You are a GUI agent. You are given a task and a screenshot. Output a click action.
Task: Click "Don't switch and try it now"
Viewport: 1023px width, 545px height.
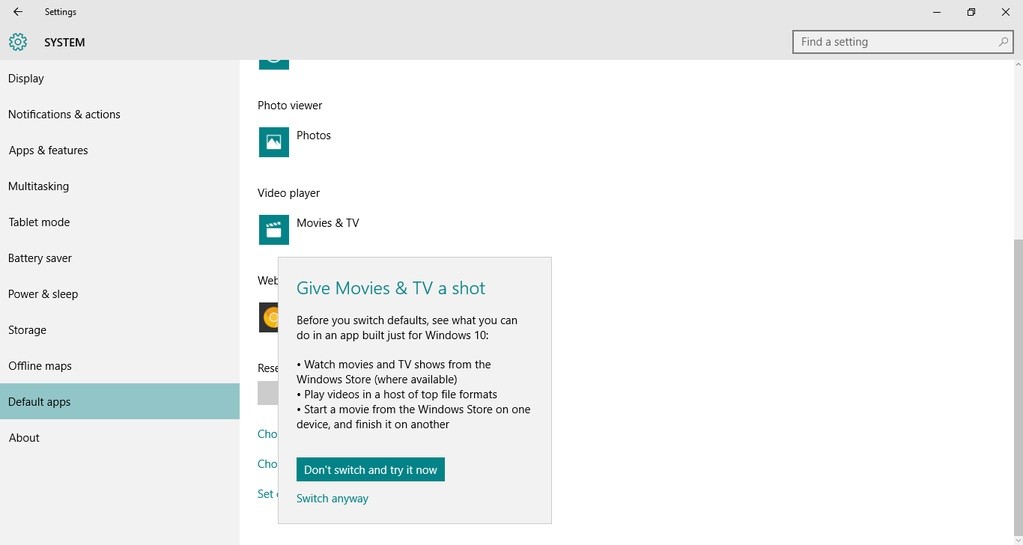pyautogui.click(x=371, y=469)
